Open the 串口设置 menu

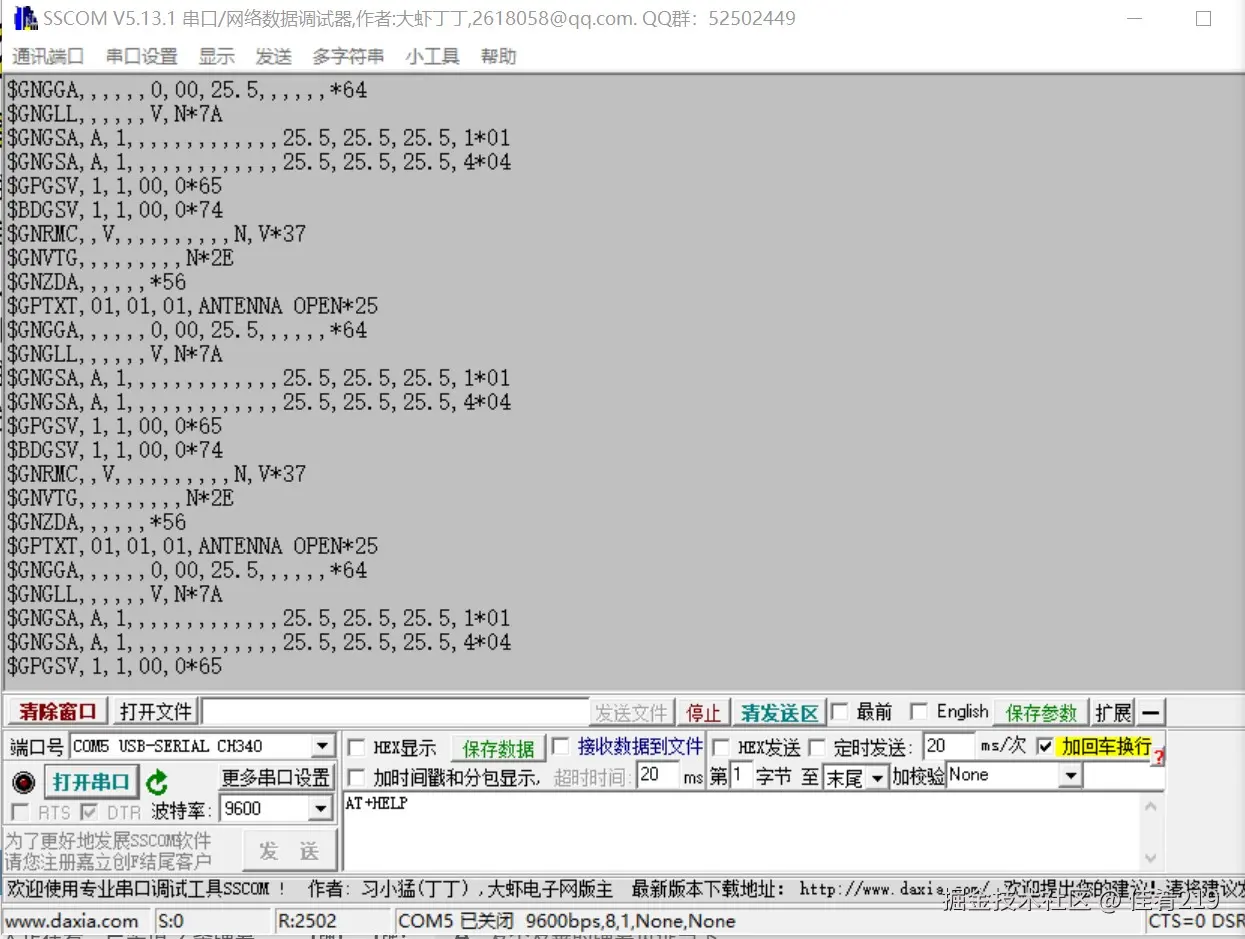click(140, 56)
